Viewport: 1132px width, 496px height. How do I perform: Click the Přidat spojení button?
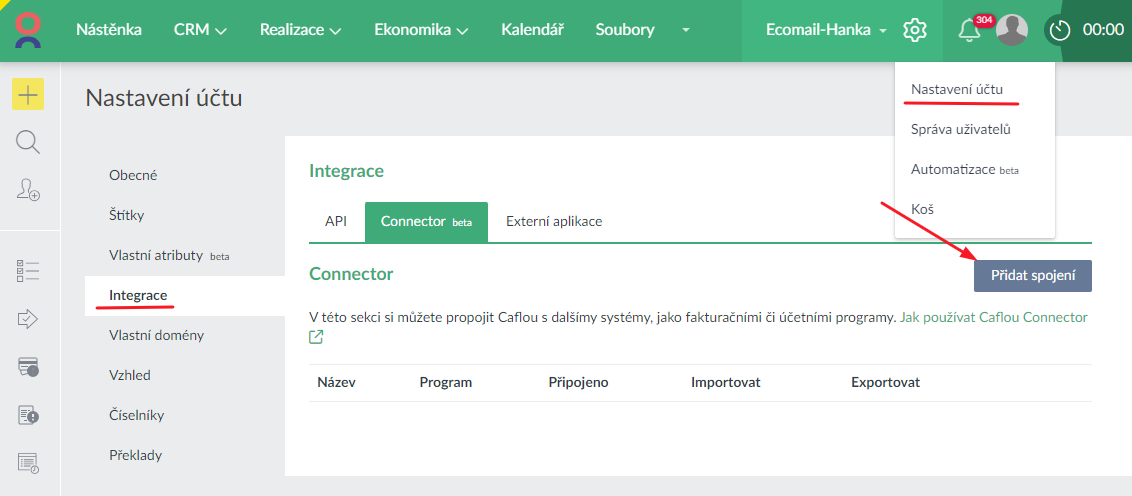[1033, 275]
